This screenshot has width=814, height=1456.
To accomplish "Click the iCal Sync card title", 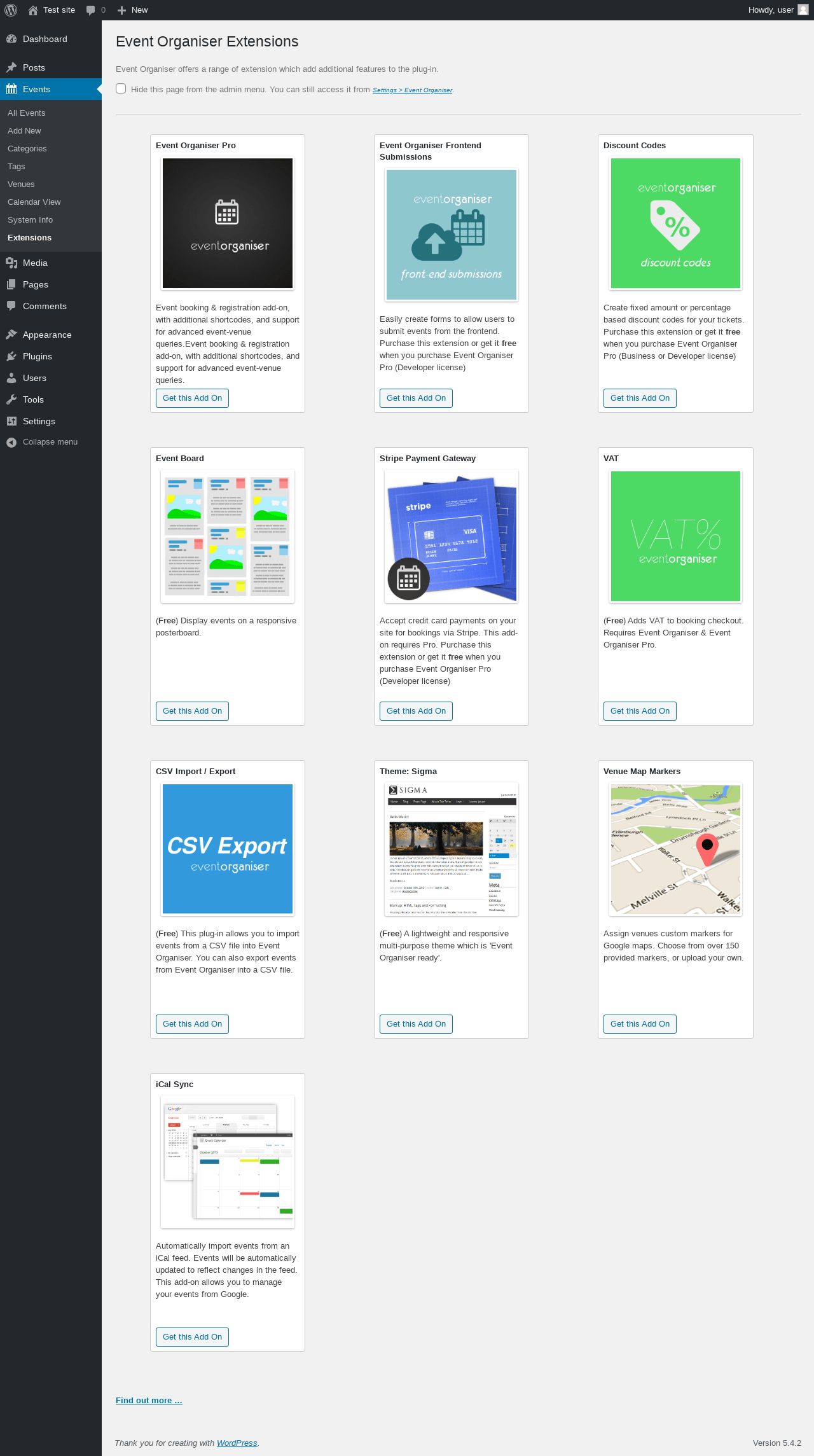I will (x=174, y=1085).
